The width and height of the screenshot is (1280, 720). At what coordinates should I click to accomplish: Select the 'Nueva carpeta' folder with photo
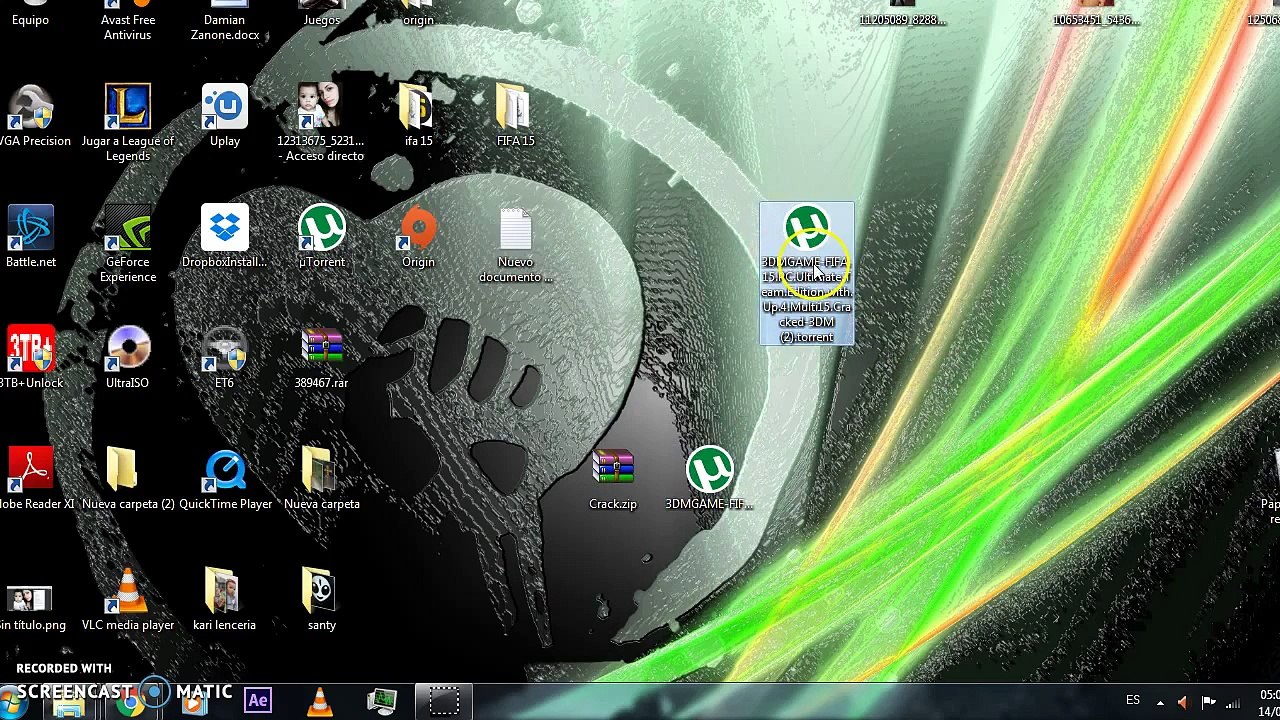[x=321, y=479]
